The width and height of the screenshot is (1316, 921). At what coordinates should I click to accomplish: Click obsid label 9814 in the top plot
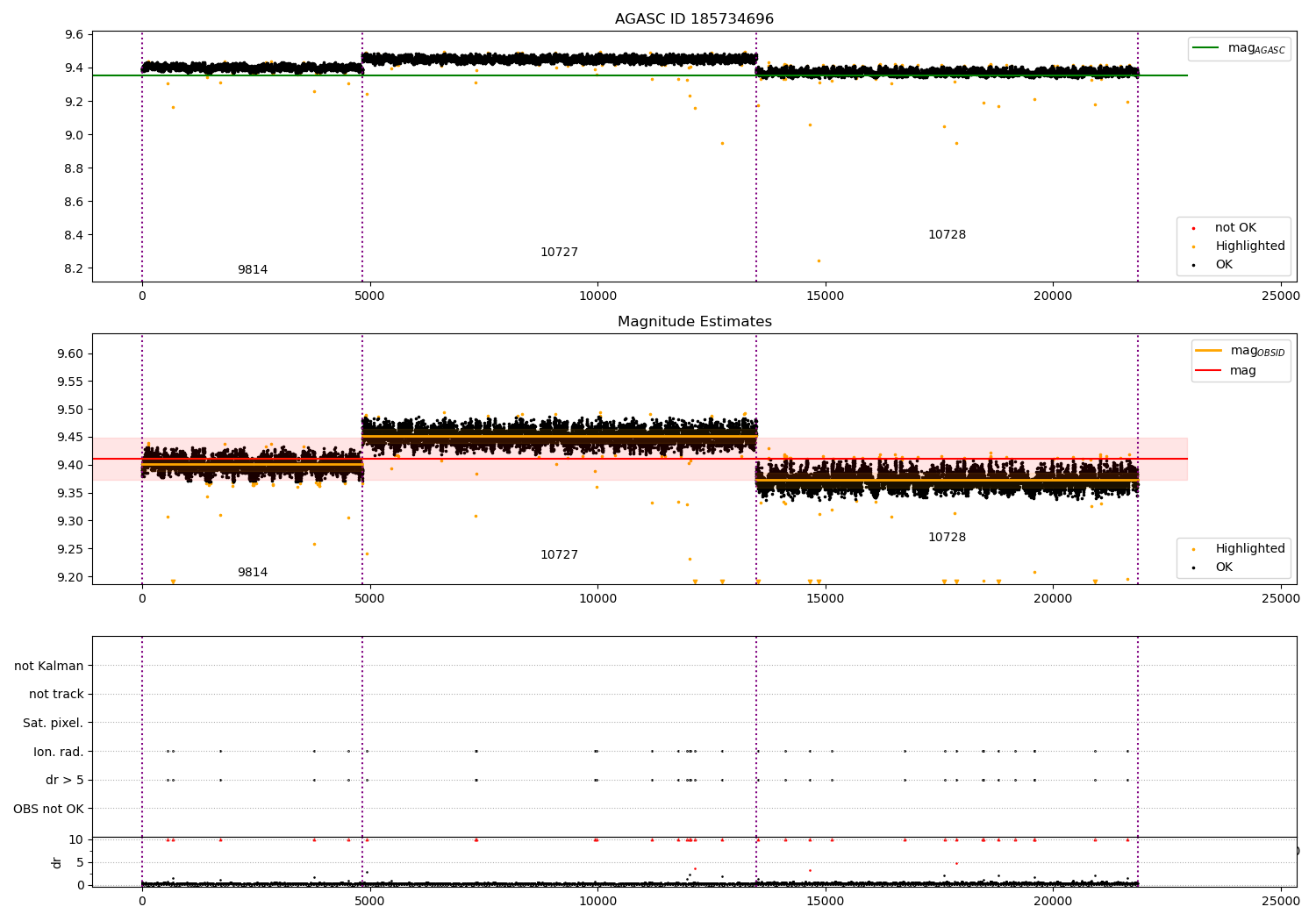click(253, 270)
